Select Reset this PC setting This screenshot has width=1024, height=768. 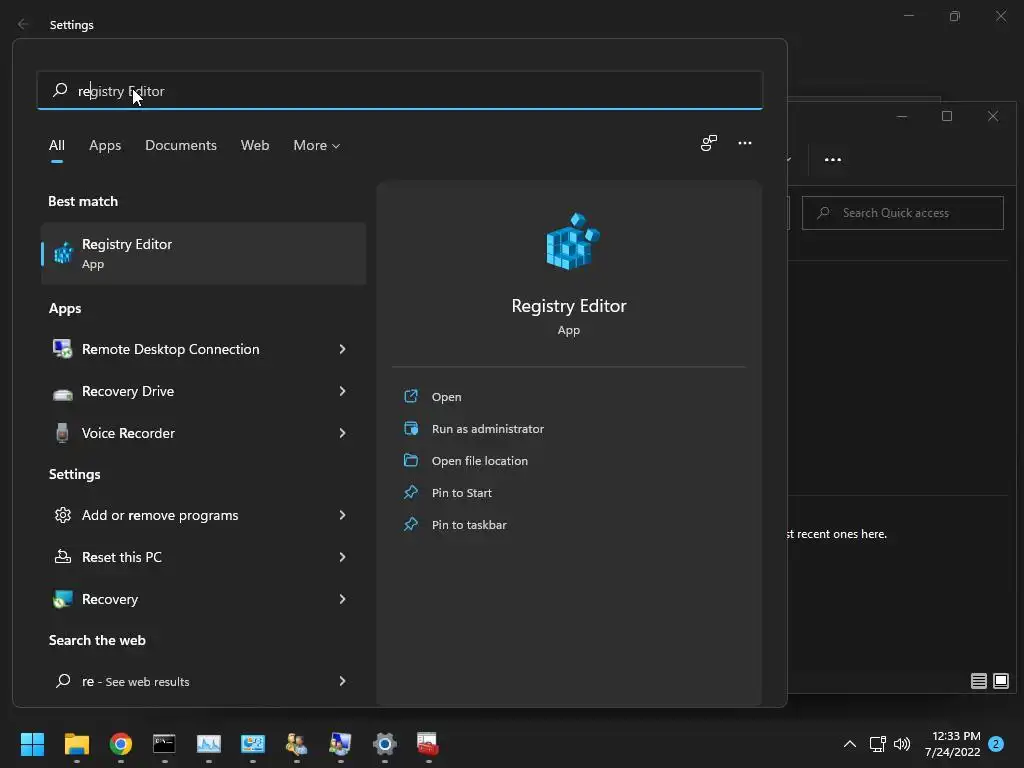coord(203,557)
